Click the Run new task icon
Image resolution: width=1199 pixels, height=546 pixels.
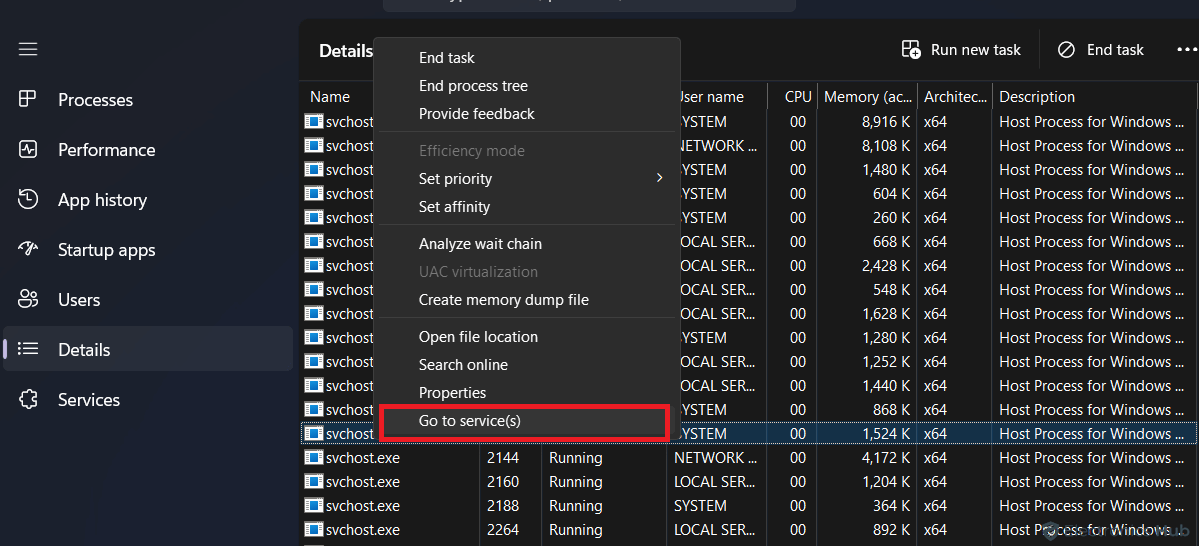pos(911,50)
